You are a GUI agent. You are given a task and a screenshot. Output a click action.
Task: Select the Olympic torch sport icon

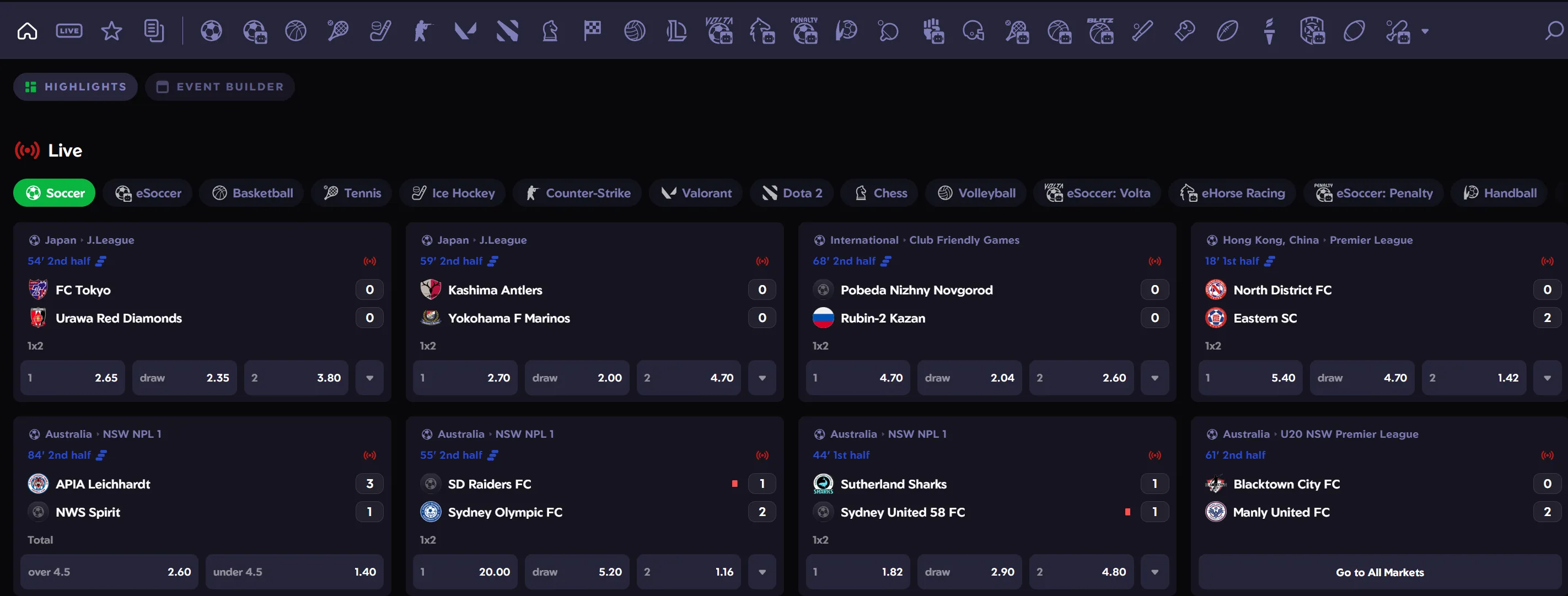[x=1270, y=30]
